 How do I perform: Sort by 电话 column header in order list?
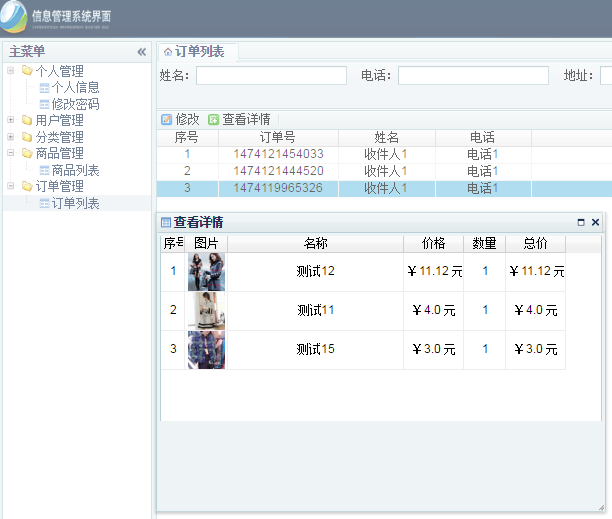point(483,138)
